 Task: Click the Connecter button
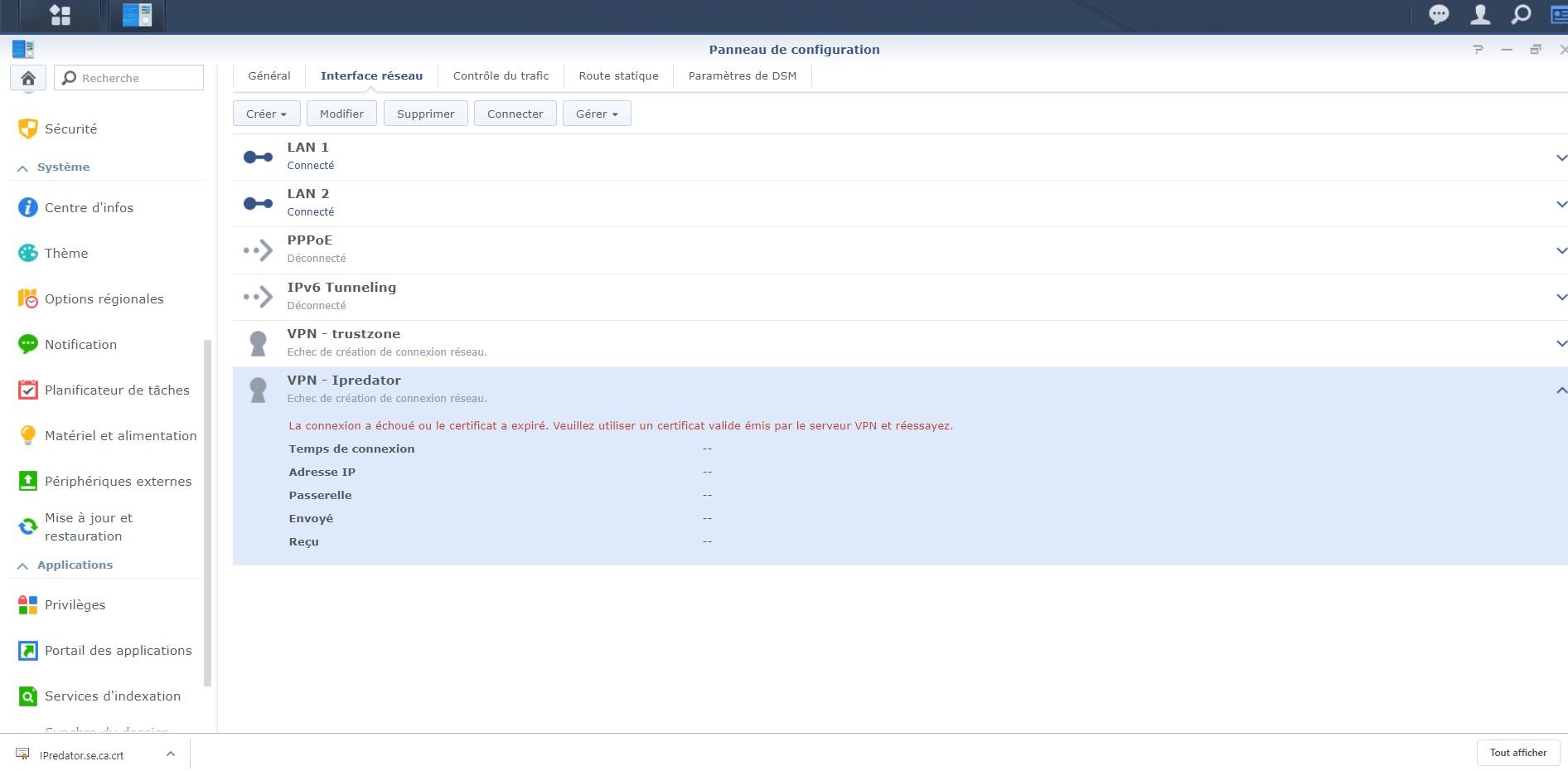coord(515,114)
